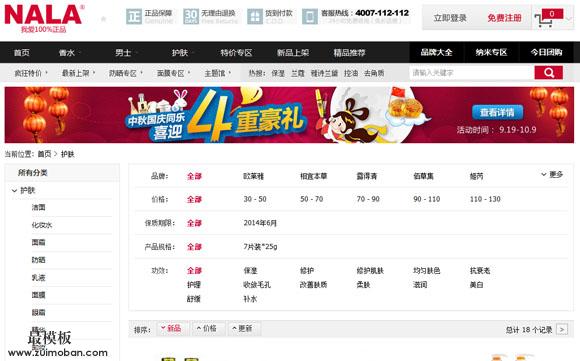
Task: Click 首页 in the breadcrumb
Action: (44, 154)
